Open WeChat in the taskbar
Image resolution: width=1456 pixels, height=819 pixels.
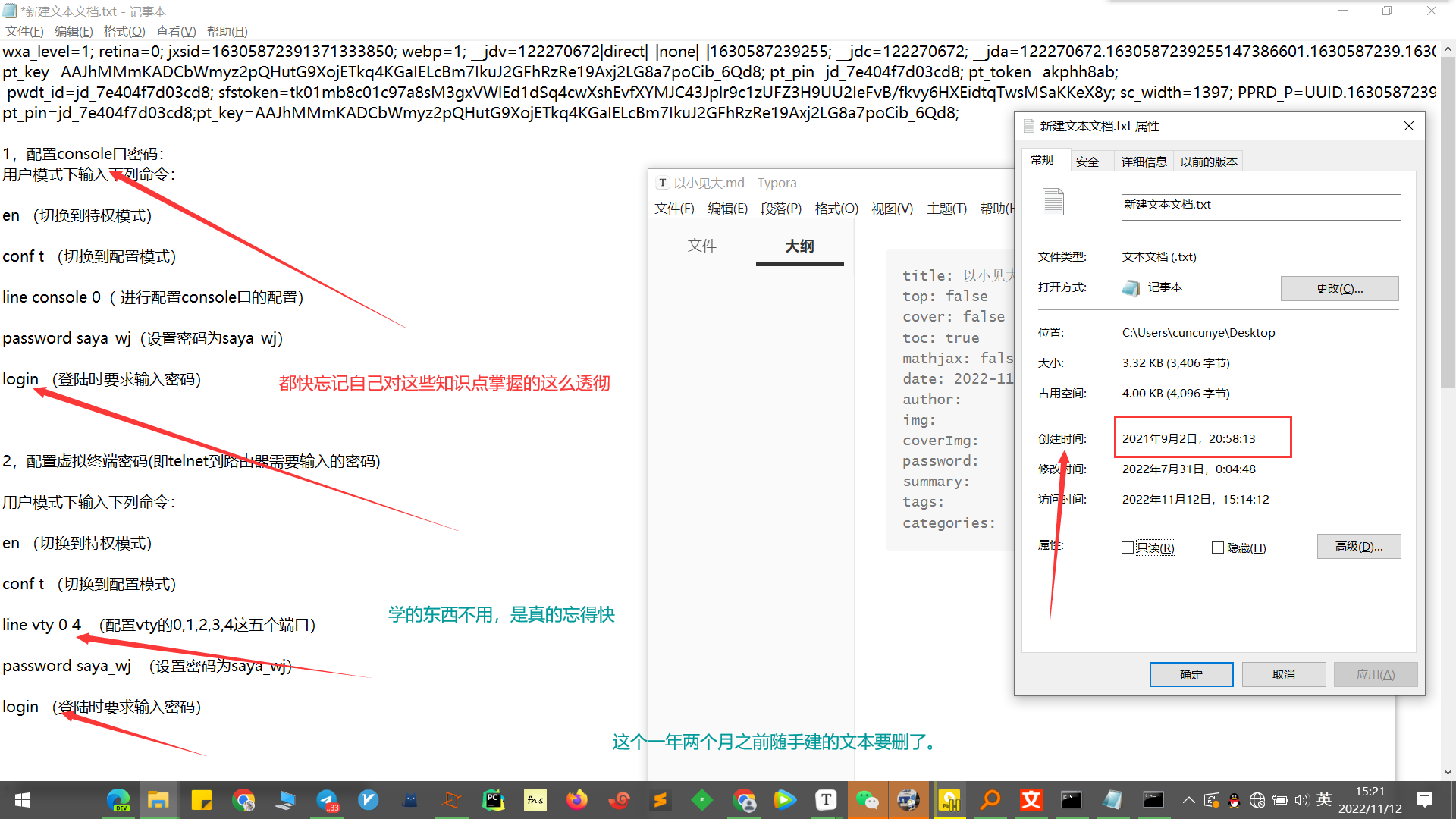(x=867, y=800)
